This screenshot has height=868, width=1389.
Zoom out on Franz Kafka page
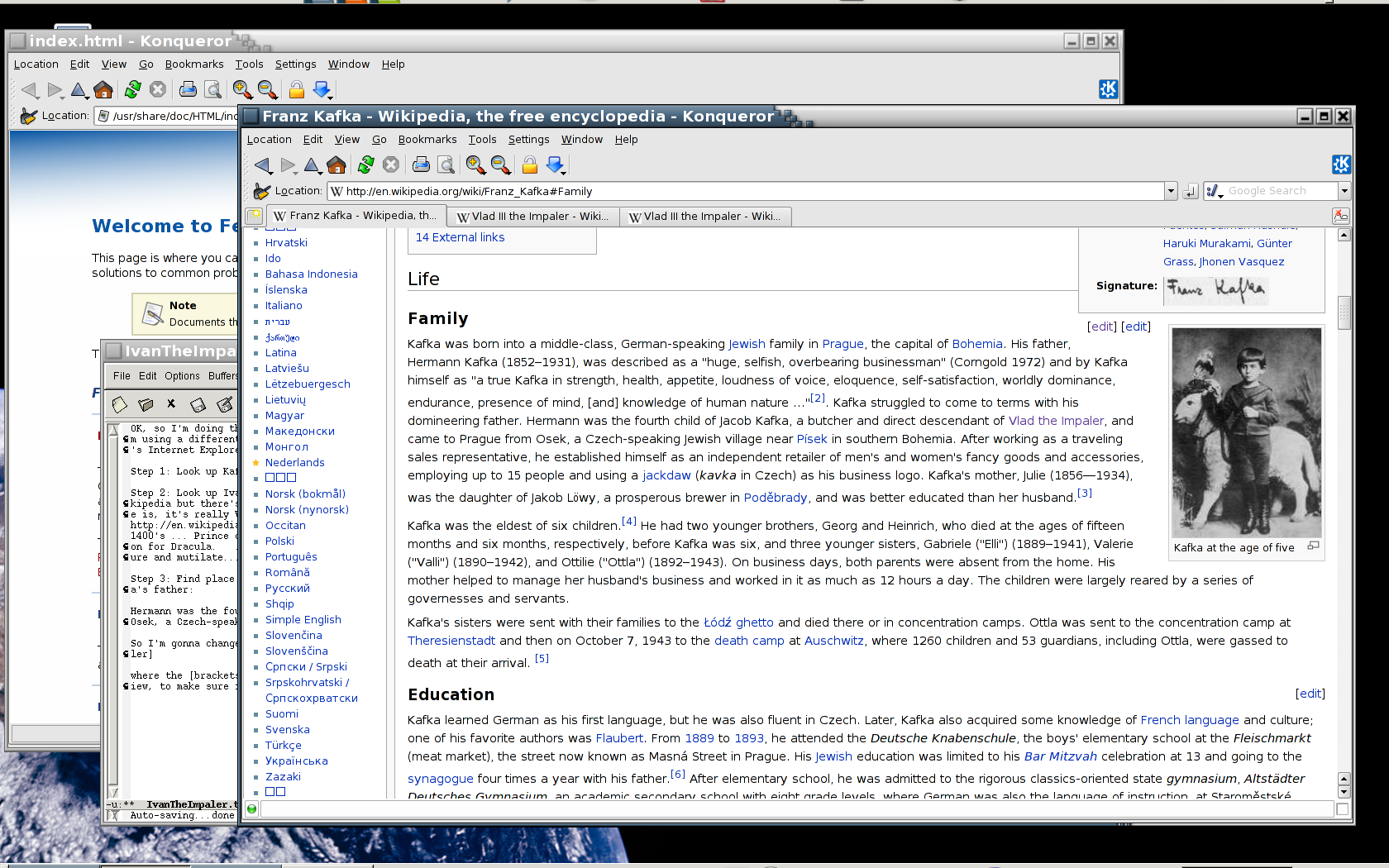[x=500, y=165]
